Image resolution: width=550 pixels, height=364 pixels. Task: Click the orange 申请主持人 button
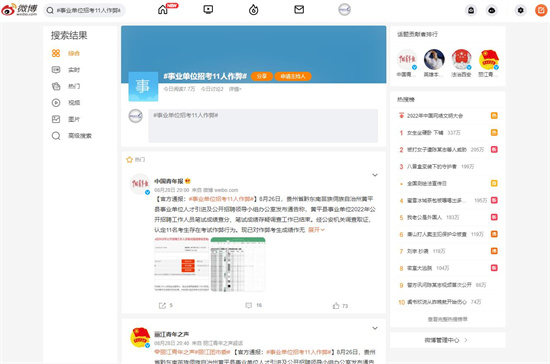pyautogui.click(x=293, y=76)
